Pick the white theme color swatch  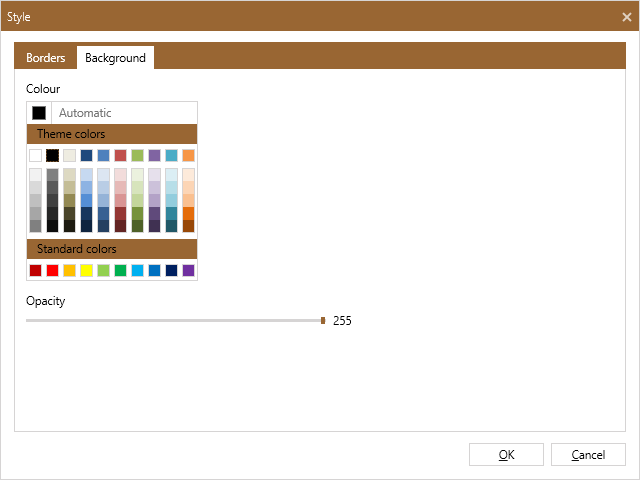pyautogui.click(x=36, y=156)
